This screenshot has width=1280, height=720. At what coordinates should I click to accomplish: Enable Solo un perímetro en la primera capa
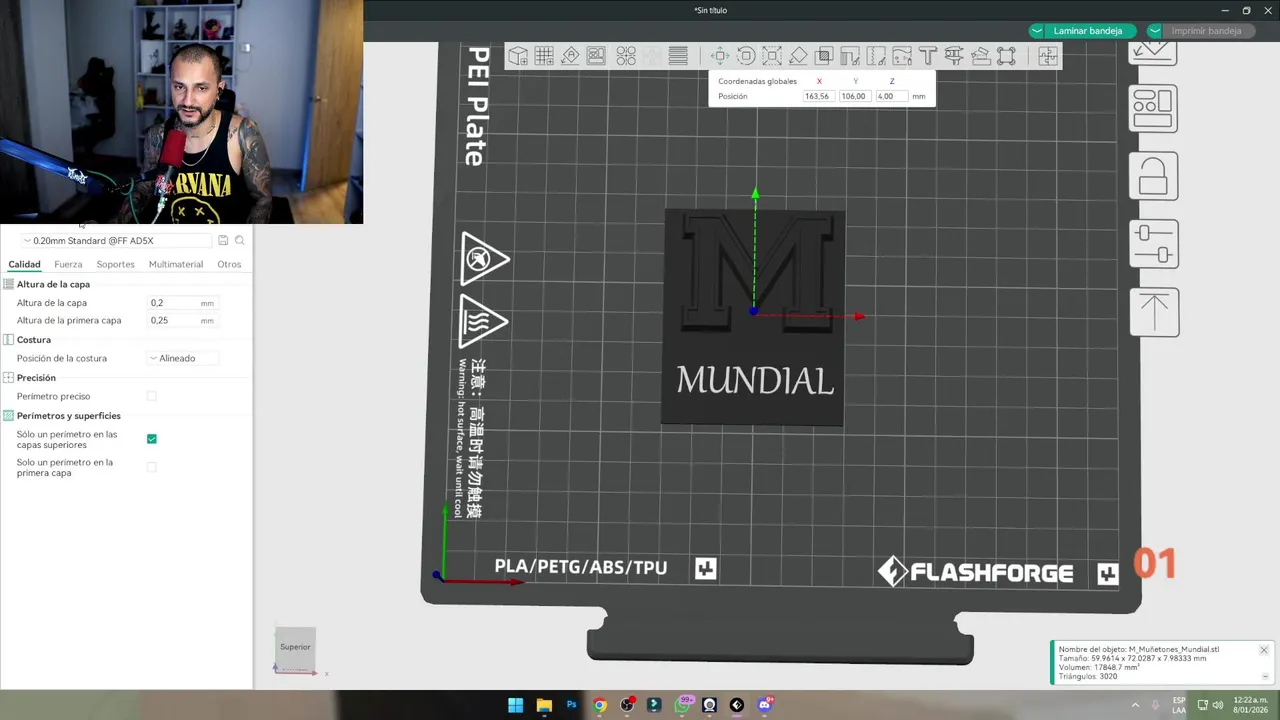[152, 467]
